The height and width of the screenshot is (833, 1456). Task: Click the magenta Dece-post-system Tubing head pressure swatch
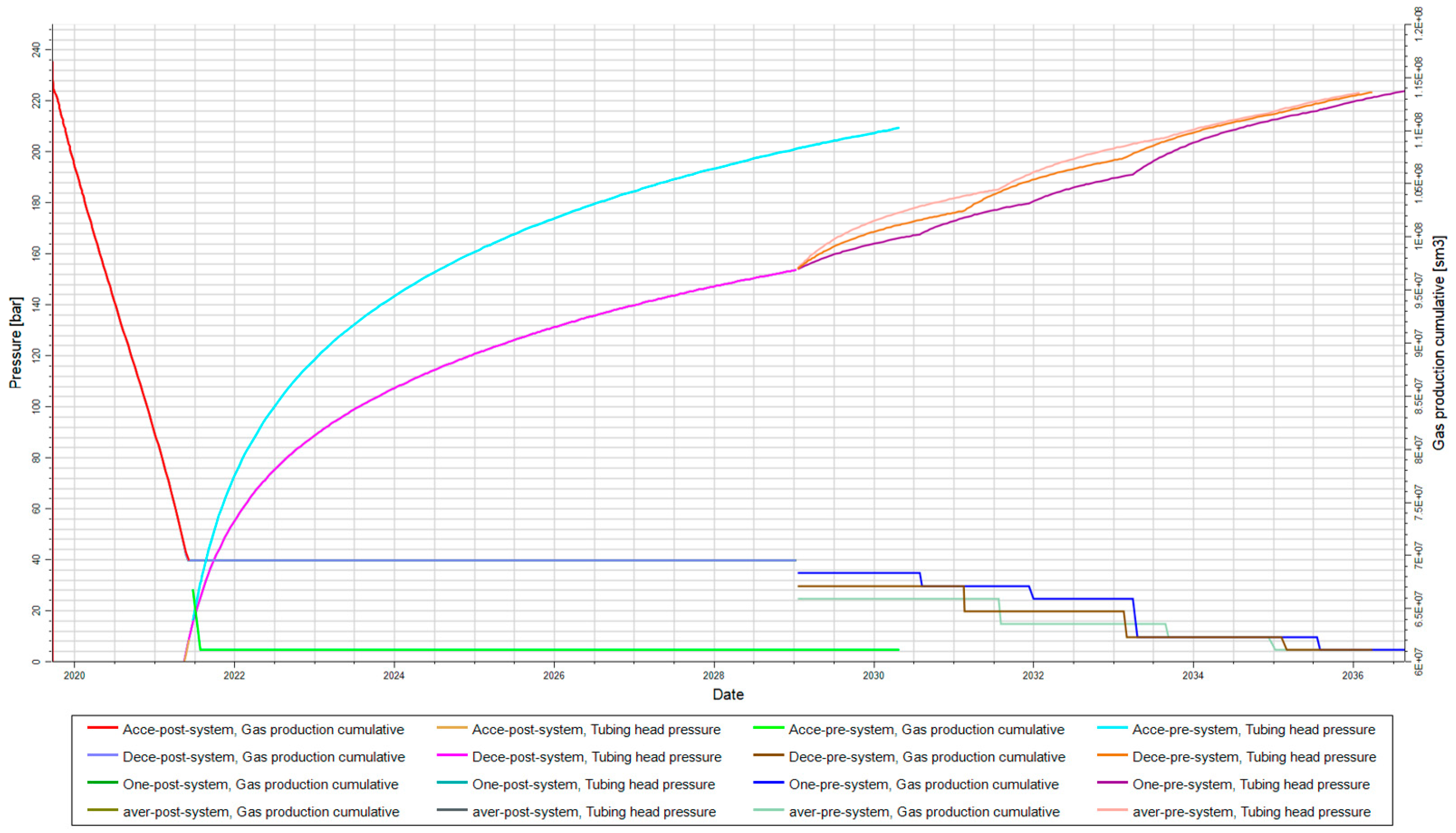click(x=452, y=755)
